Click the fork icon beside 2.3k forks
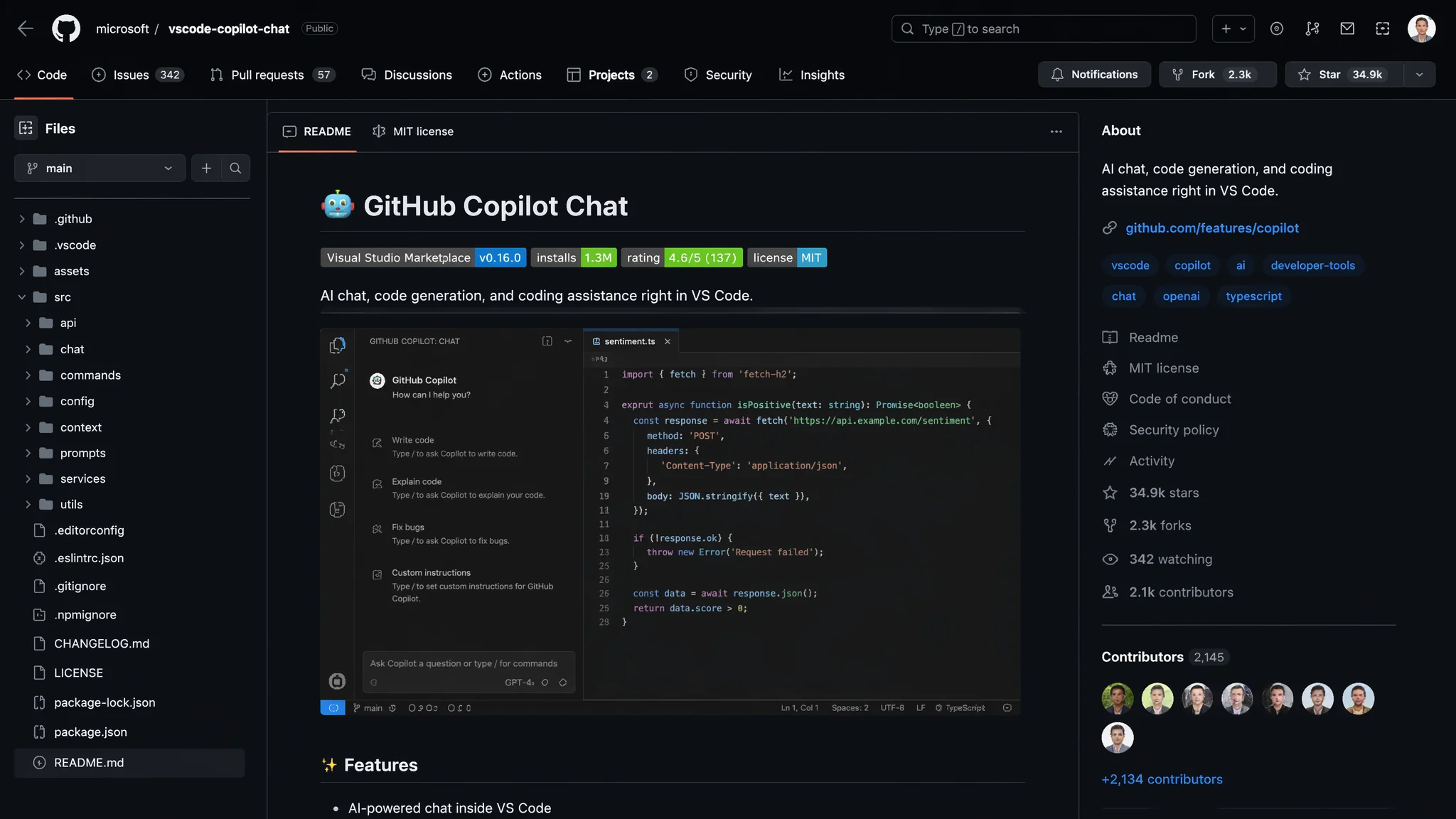The height and width of the screenshot is (819, 1456). point(1110,525)
